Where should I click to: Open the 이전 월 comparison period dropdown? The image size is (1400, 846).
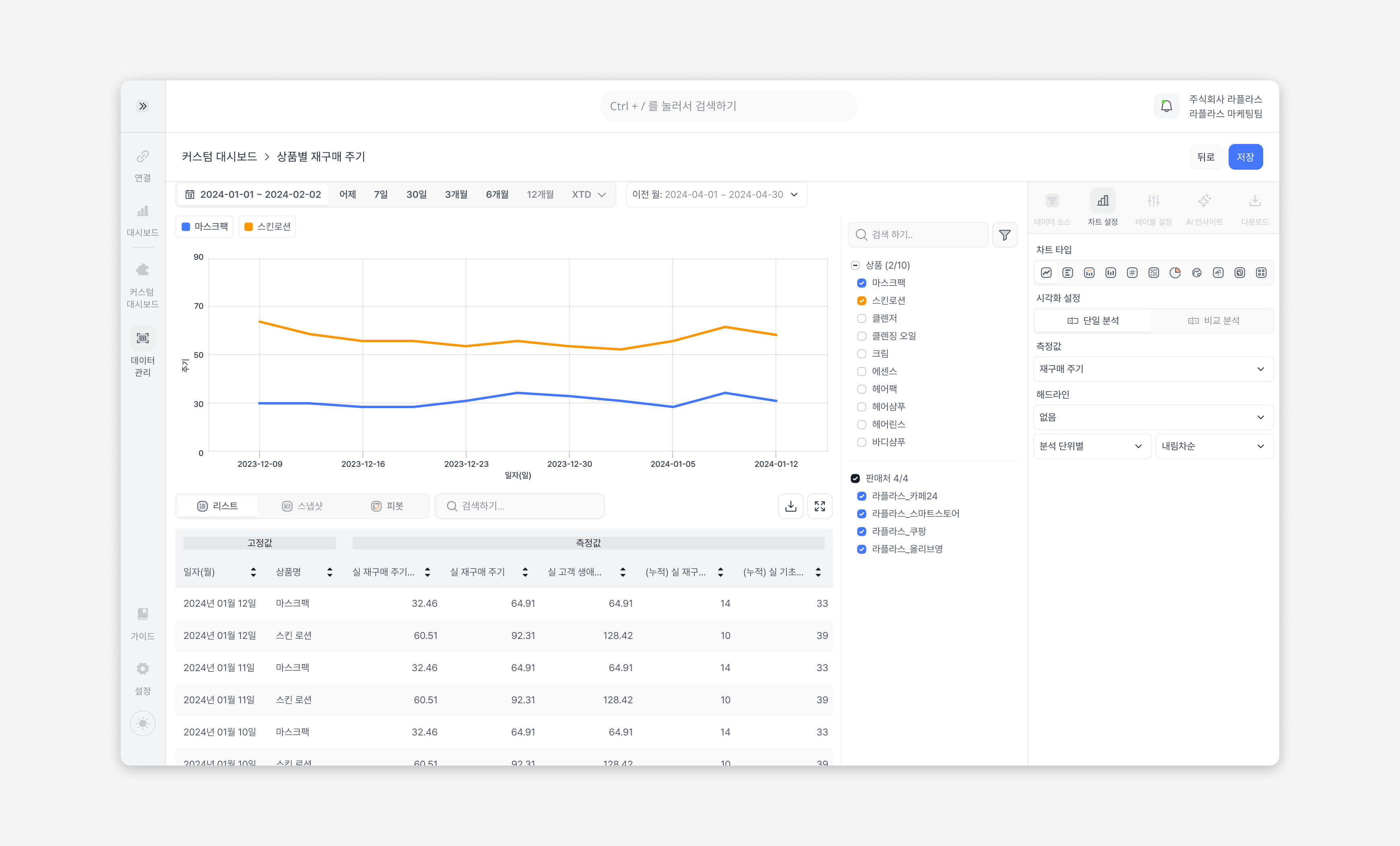coord(716,195)
